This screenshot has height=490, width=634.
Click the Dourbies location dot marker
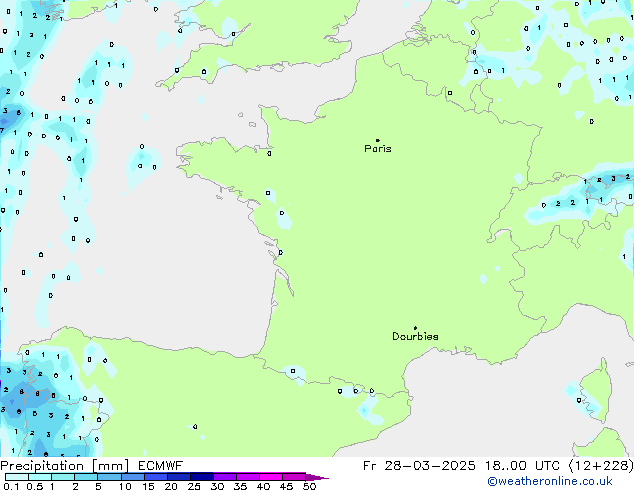coord(415,328)
